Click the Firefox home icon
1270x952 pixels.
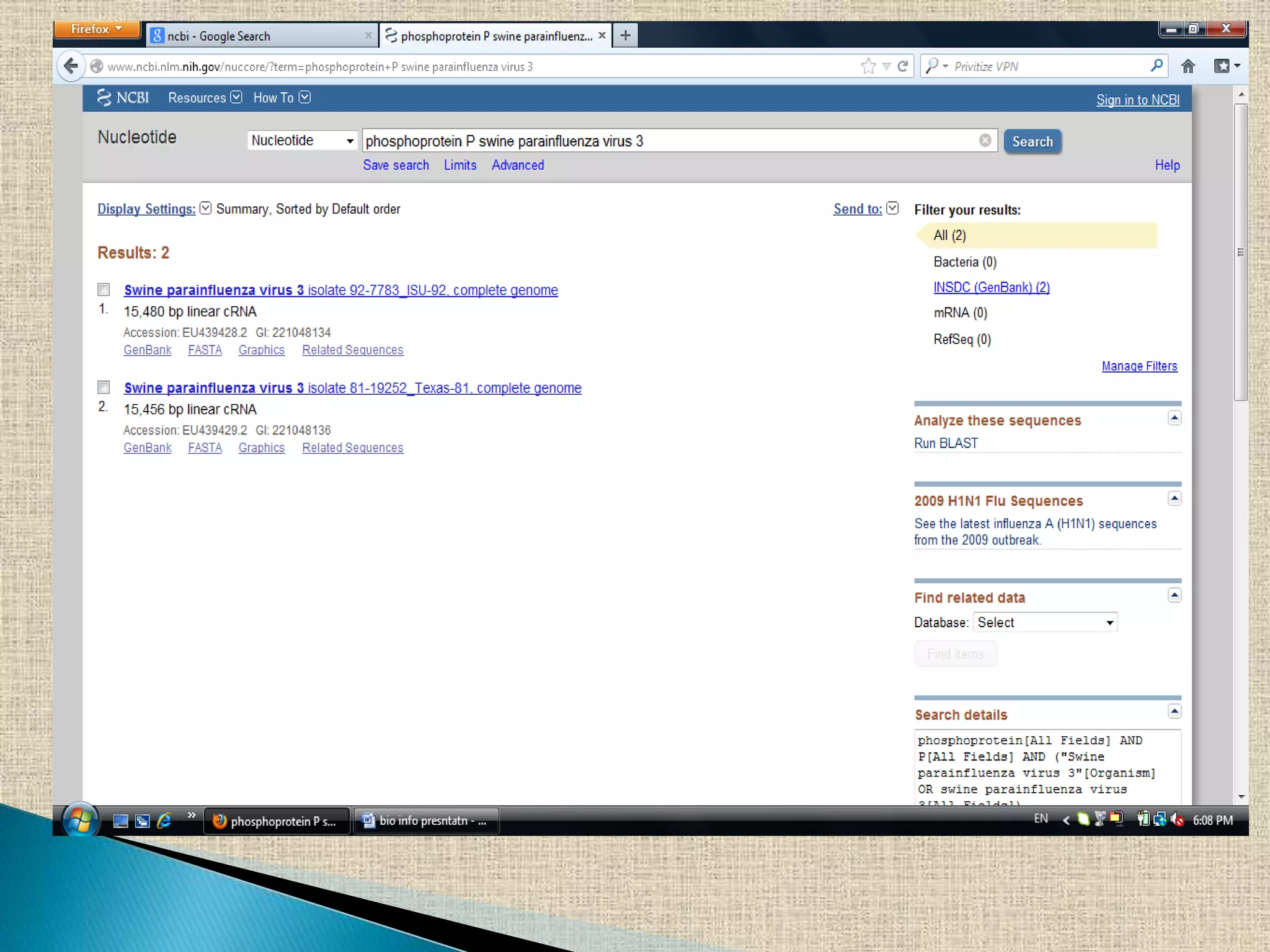pyautogui.click(x=1188, y=66)
